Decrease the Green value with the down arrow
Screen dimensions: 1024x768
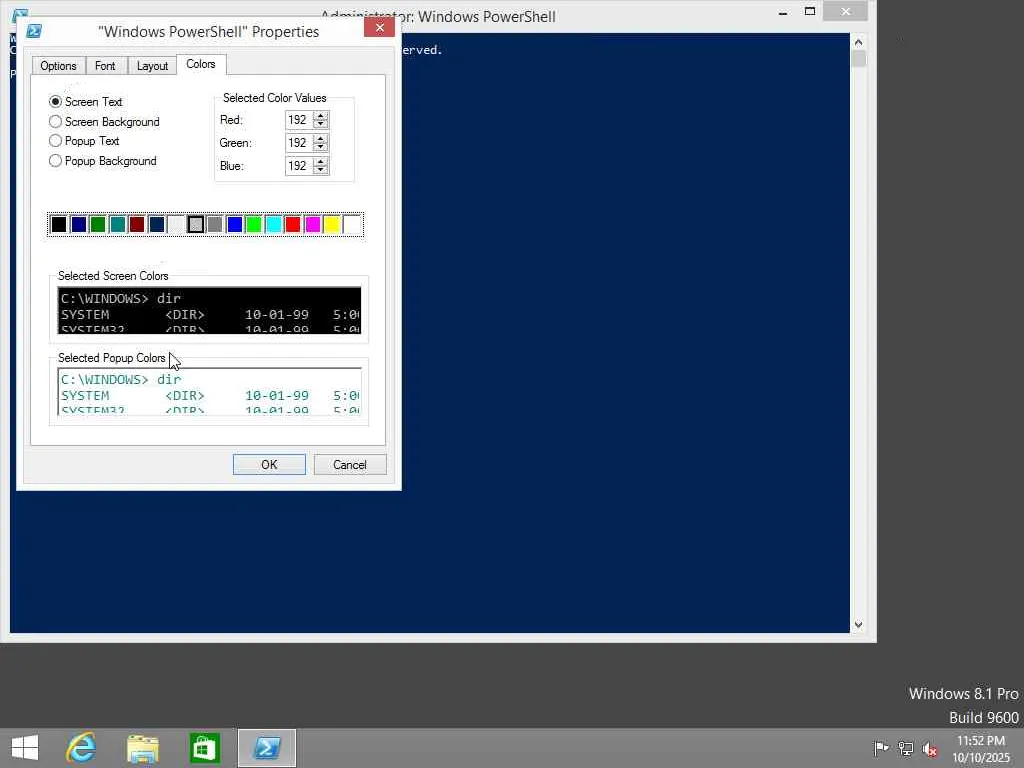pos(320,147)
